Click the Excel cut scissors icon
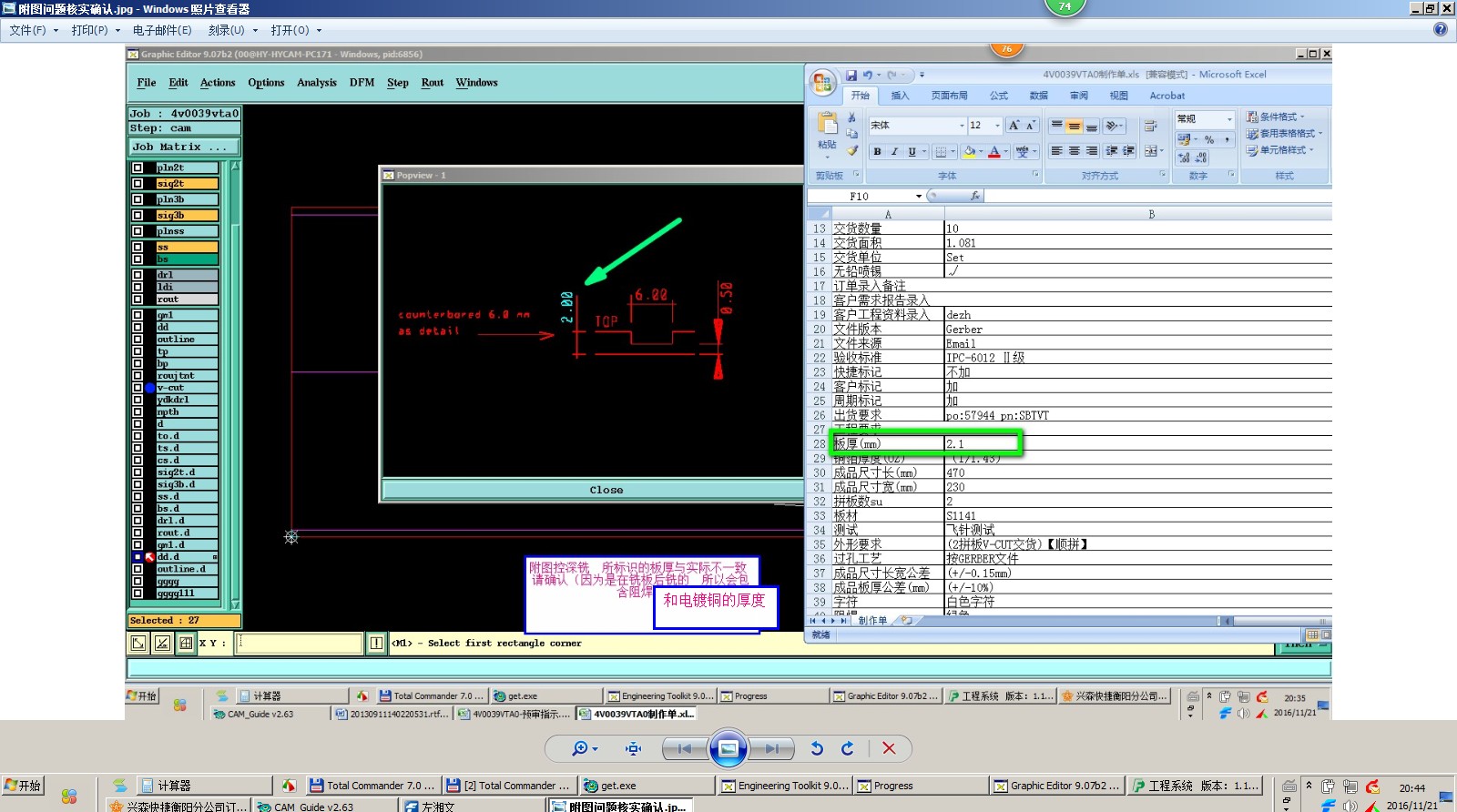The width and height of the screenshot is (1457, 812). point(852,117)
